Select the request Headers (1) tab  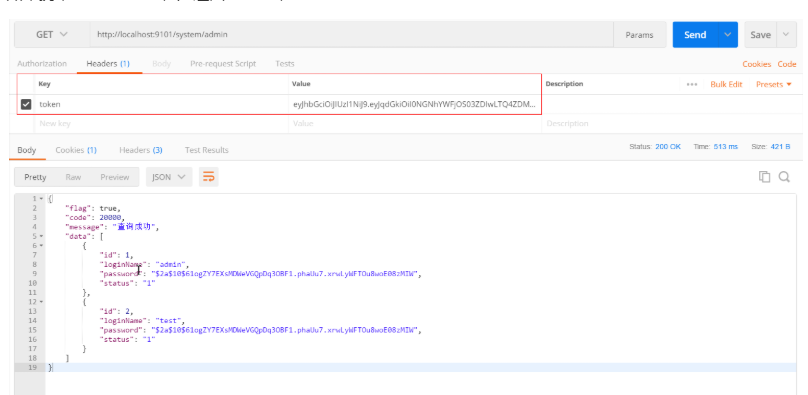click(108, 64)
